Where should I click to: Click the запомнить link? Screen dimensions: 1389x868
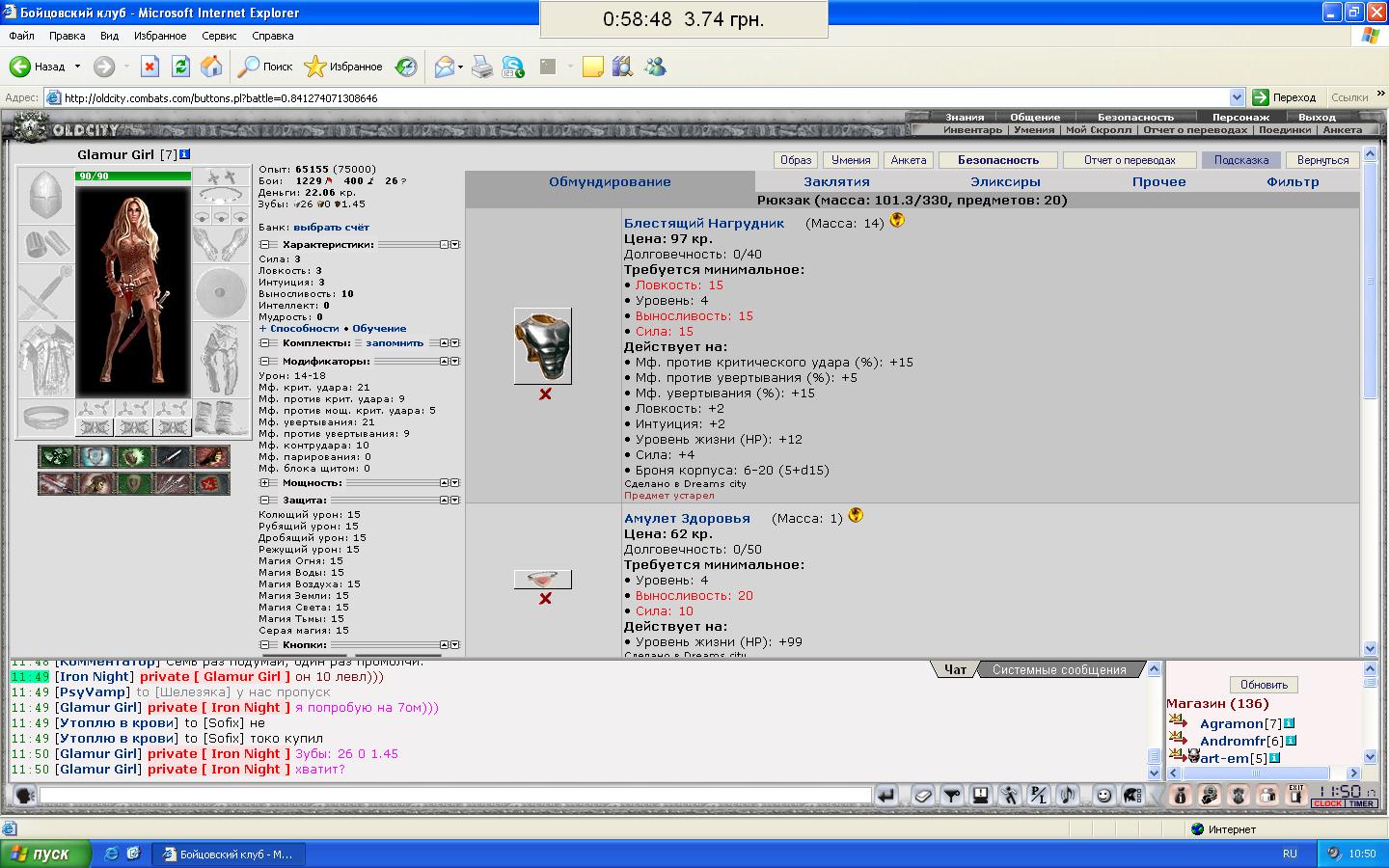(x=395, y=343)
